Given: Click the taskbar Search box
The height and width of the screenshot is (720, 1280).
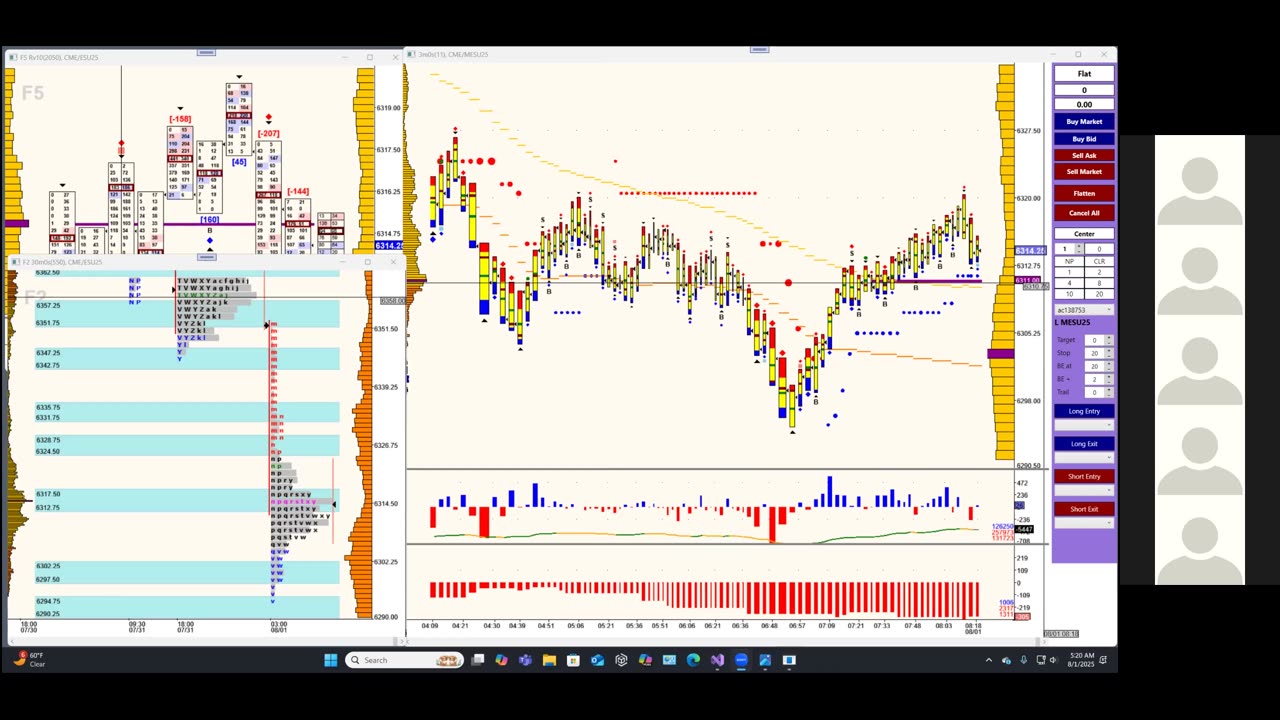Looking at the screenshot, I should (404, 660).
